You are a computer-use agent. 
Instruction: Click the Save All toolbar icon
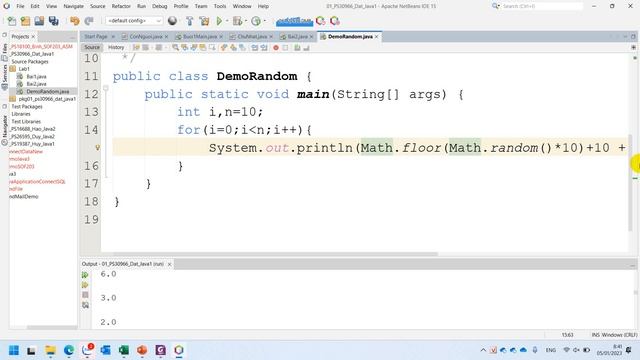point(53,21)
